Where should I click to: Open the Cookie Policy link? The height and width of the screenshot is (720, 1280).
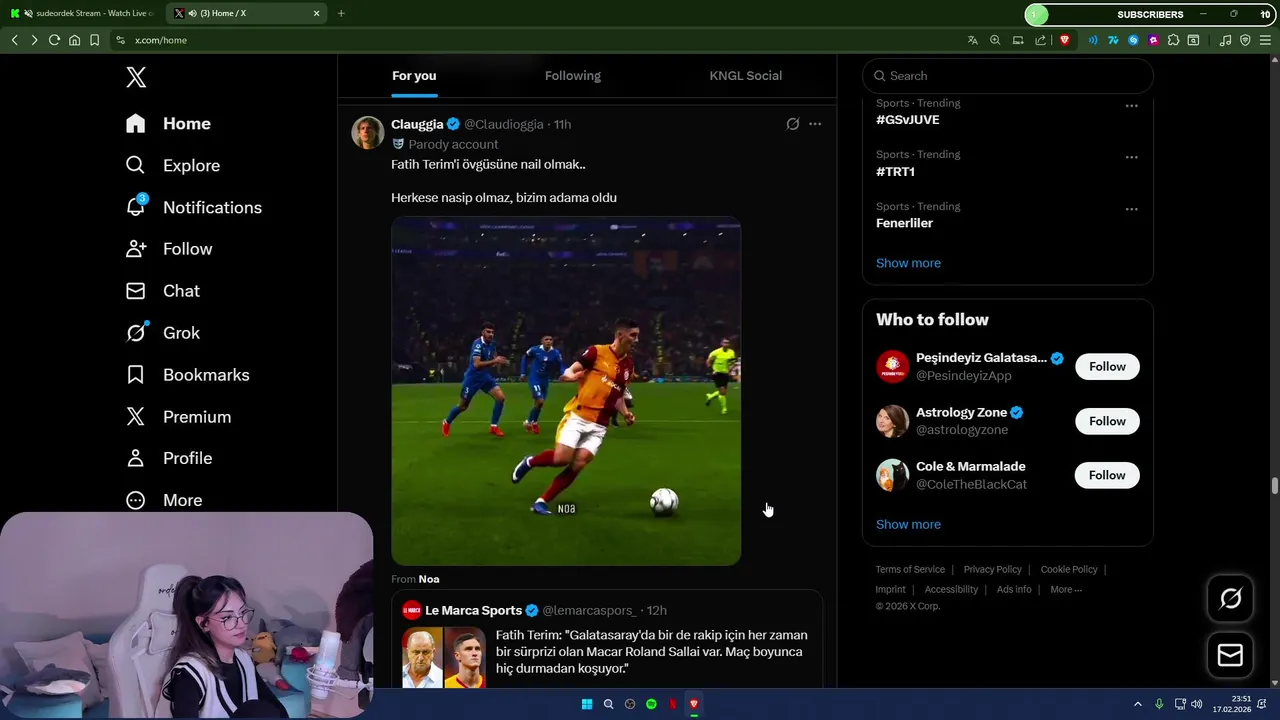[x=1069, y=569]
